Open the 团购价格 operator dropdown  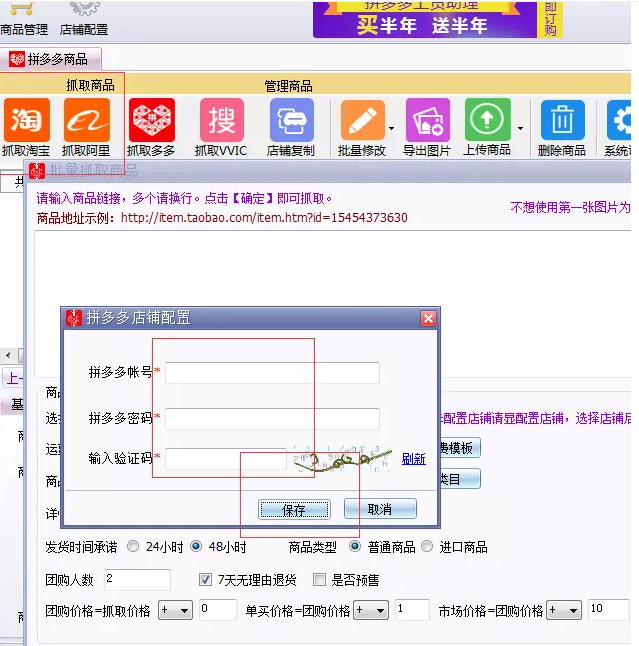click(175, 610)
